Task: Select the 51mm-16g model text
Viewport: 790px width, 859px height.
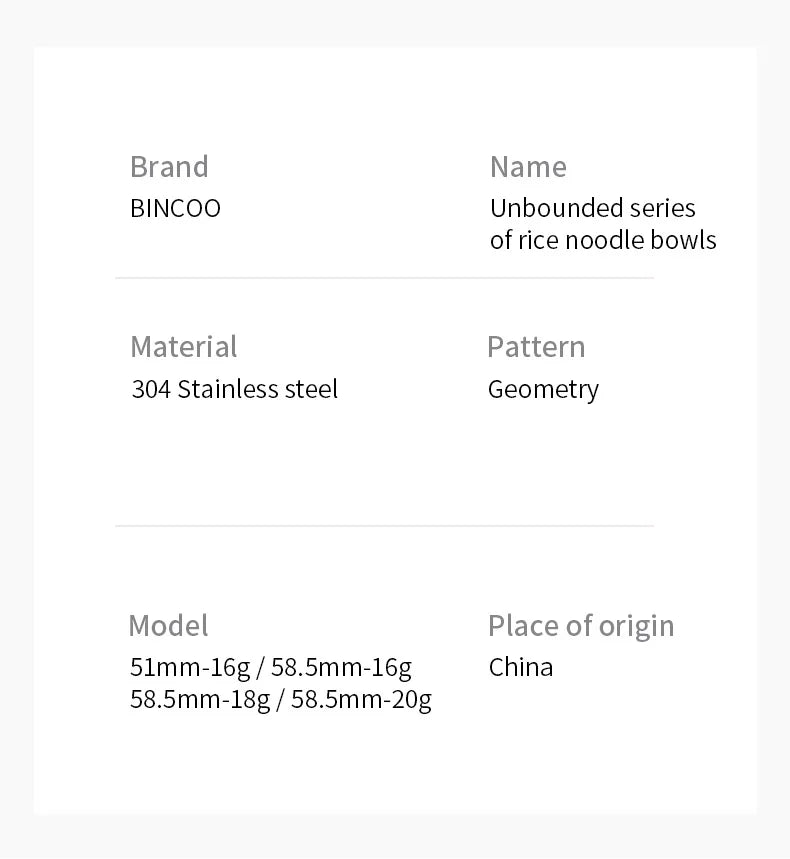Action: (189, 667)
